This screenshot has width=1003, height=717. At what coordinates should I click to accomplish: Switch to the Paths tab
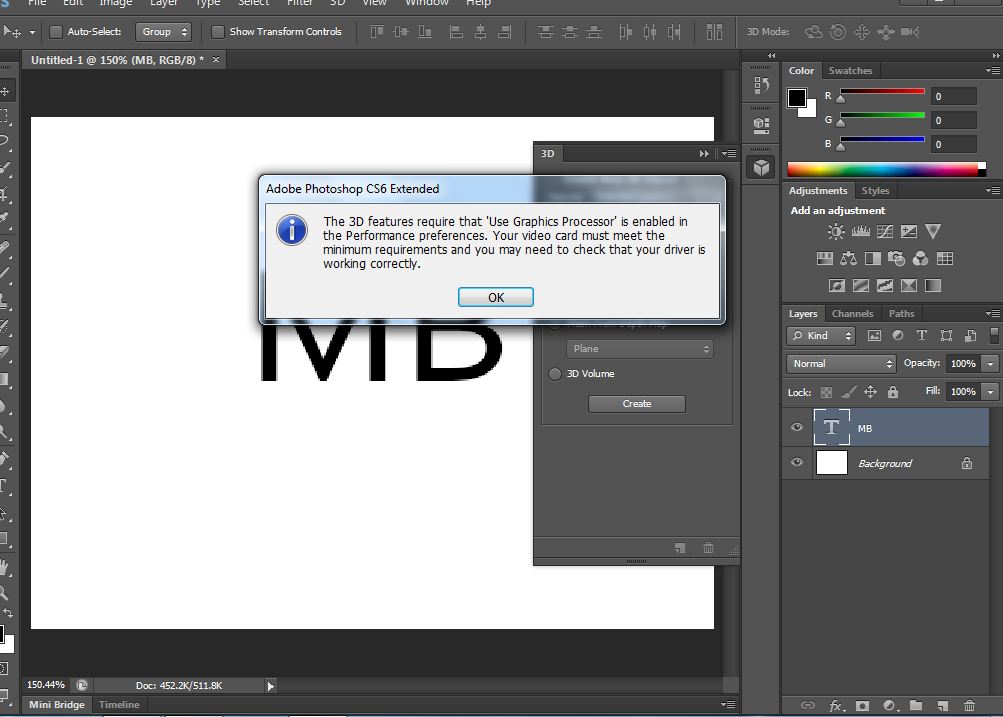pos(901,313)
